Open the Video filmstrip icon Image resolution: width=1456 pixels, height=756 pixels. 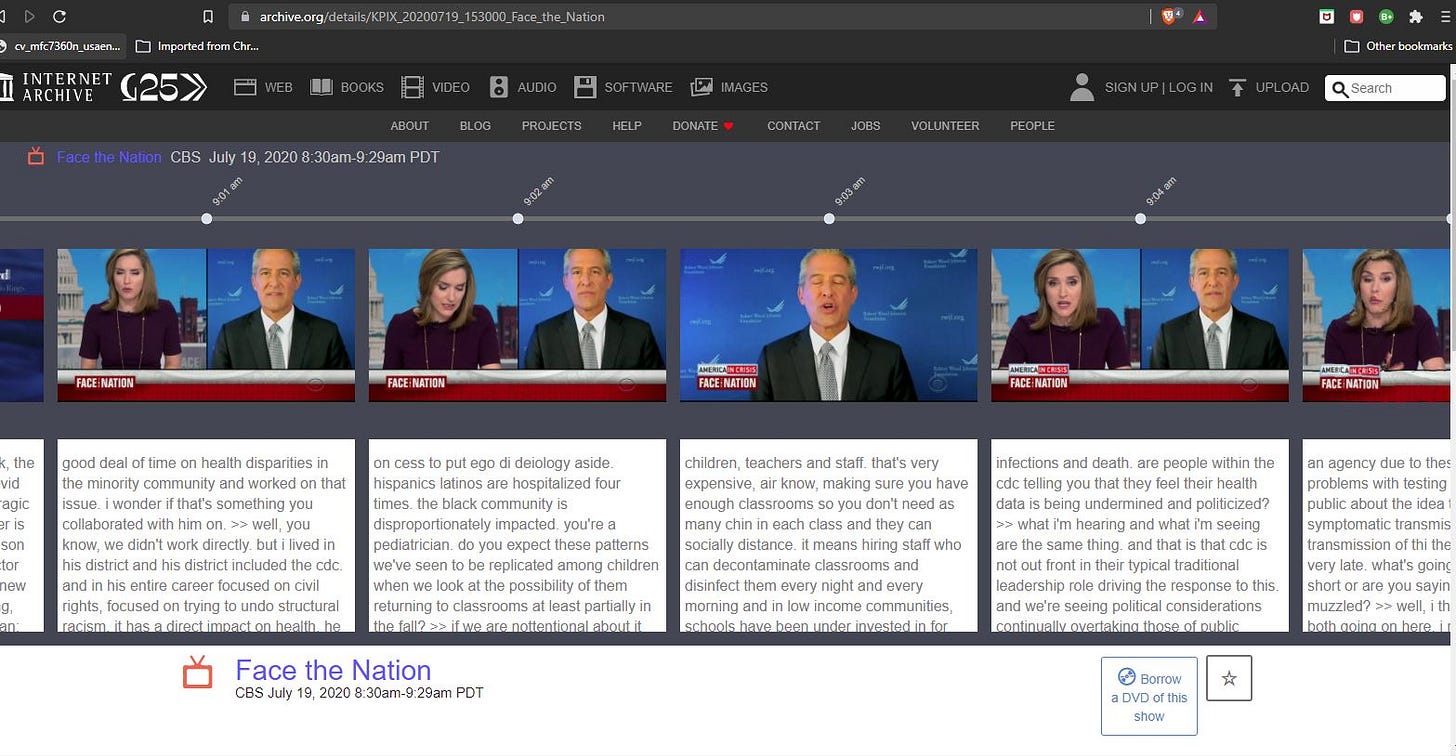(x=412, y=87)
